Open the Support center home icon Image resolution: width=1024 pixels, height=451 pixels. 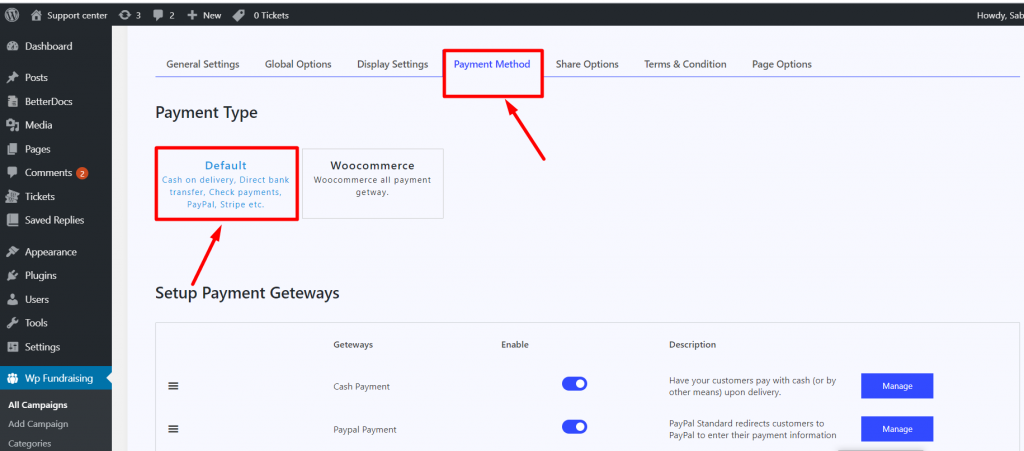tap(36, 15)
